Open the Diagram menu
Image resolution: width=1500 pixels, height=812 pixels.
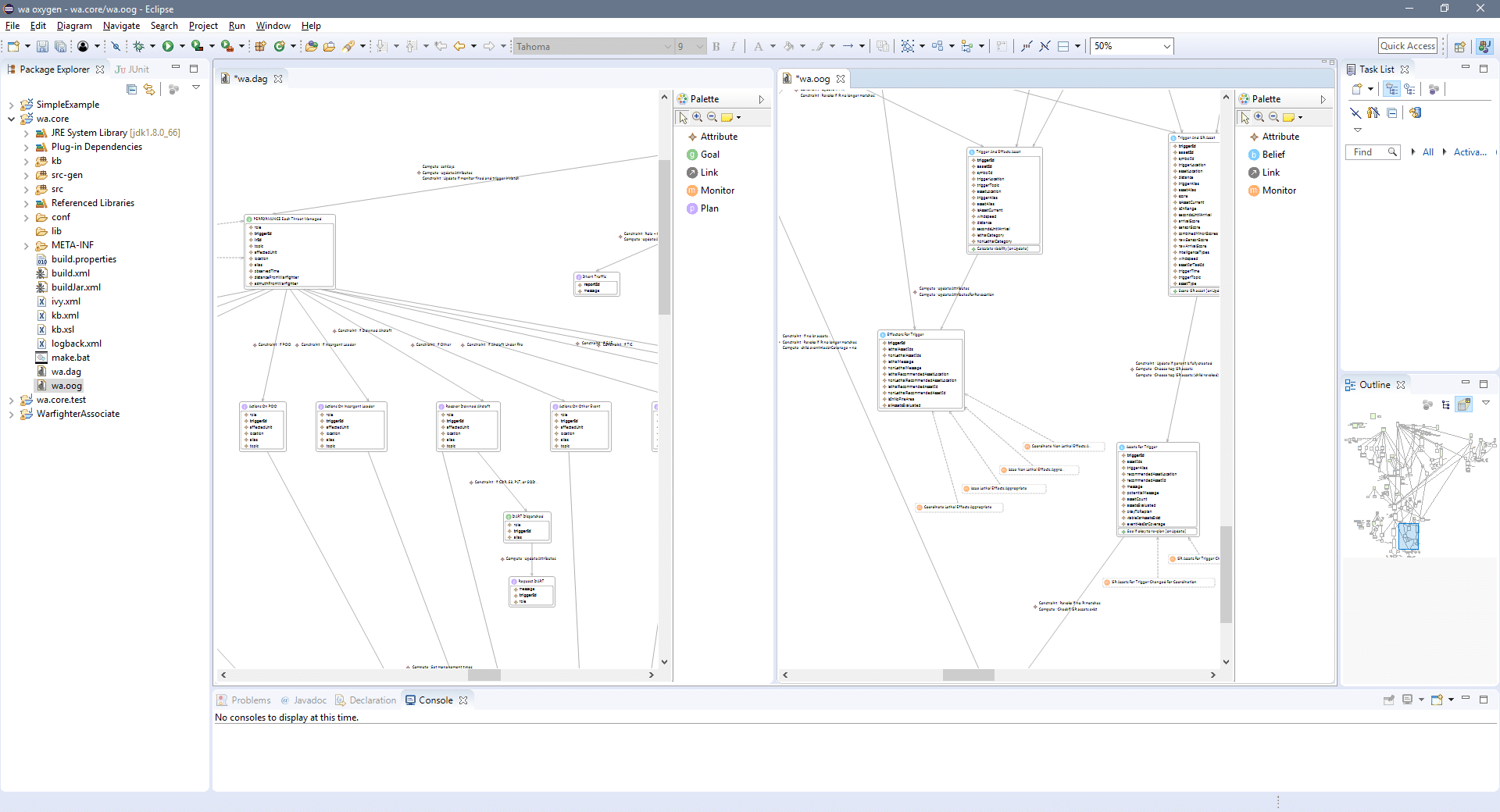click(73, 25)
